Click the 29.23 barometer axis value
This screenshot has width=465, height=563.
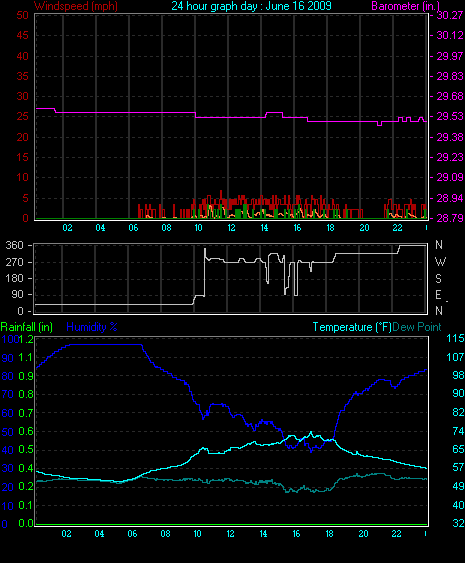click(x=450, y=157)
